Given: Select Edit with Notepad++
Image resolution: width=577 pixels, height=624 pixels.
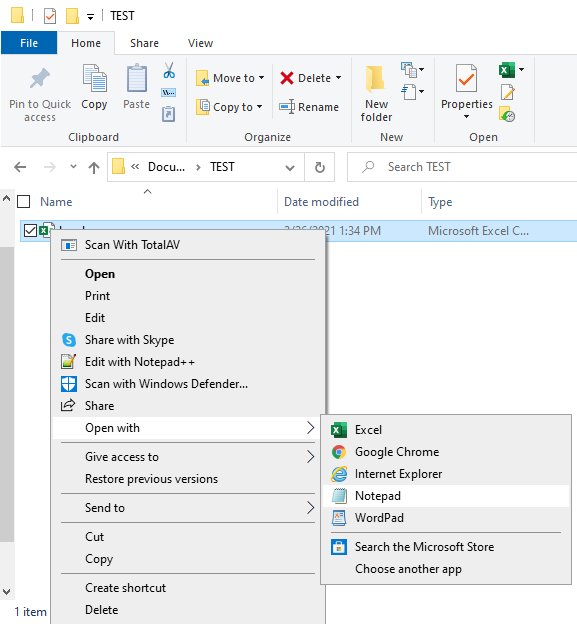Looking at the screenshot, I should [188, 362].
